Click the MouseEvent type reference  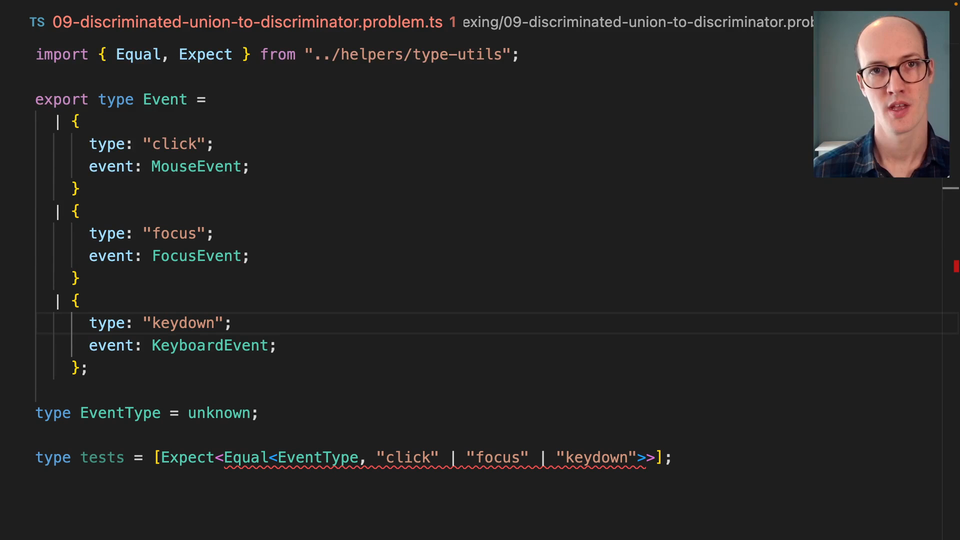coord(196,166)
